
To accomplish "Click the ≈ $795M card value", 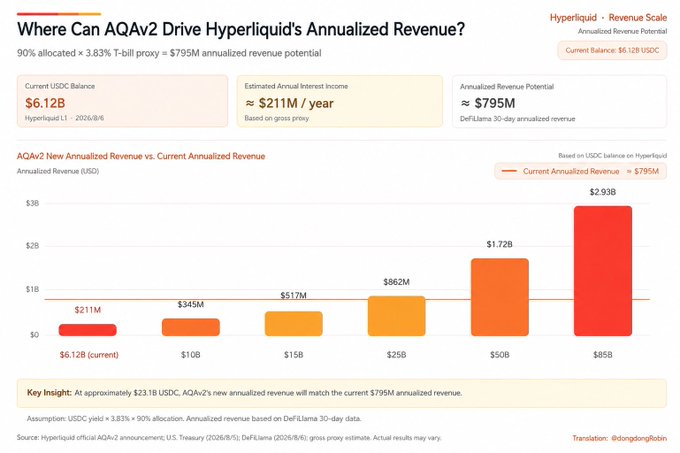I will tap(488, 103).
